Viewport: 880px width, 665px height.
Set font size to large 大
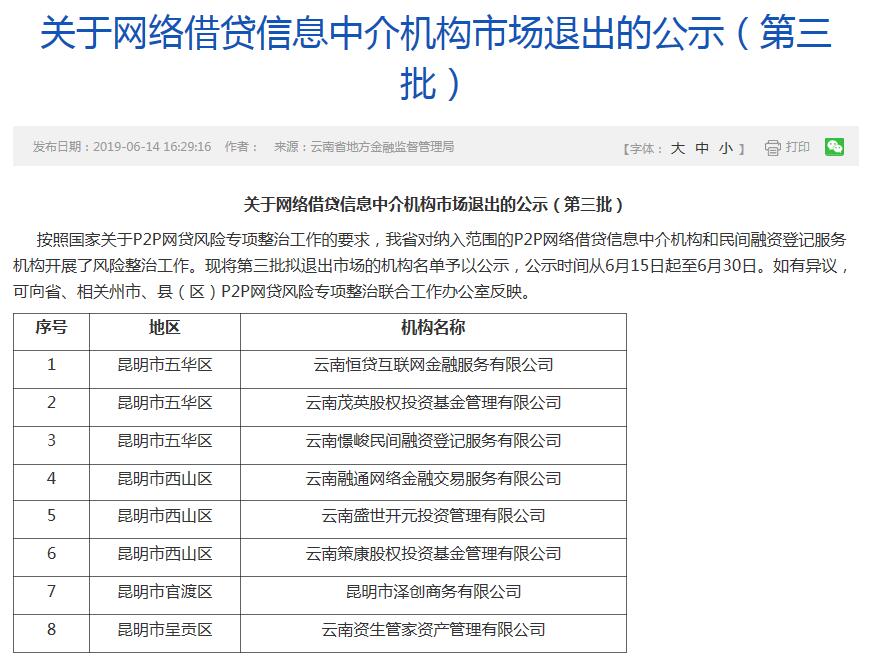[x=677, y=148]
